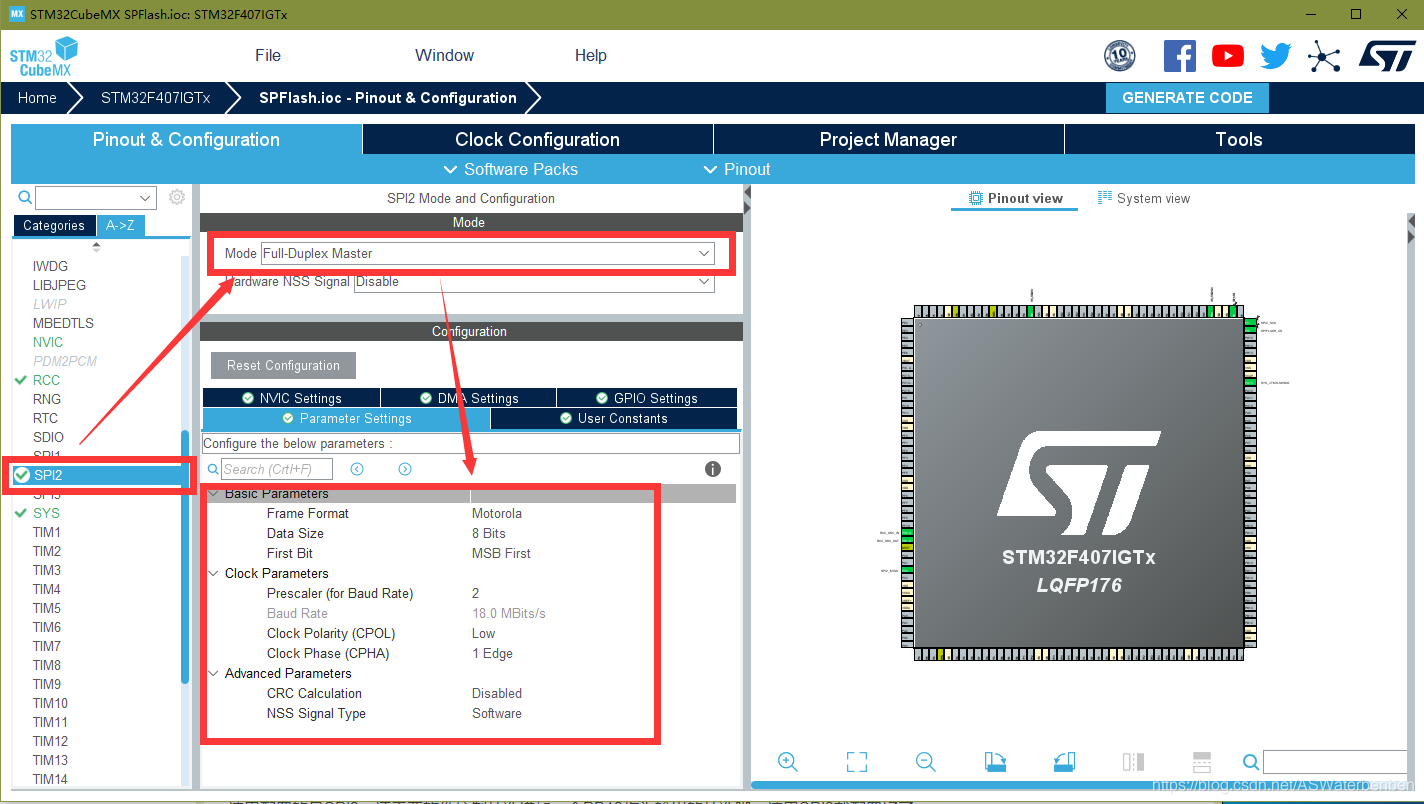Click the GENERATE CODE button
1424x804 pixels.
click(x=1187, y=98)
